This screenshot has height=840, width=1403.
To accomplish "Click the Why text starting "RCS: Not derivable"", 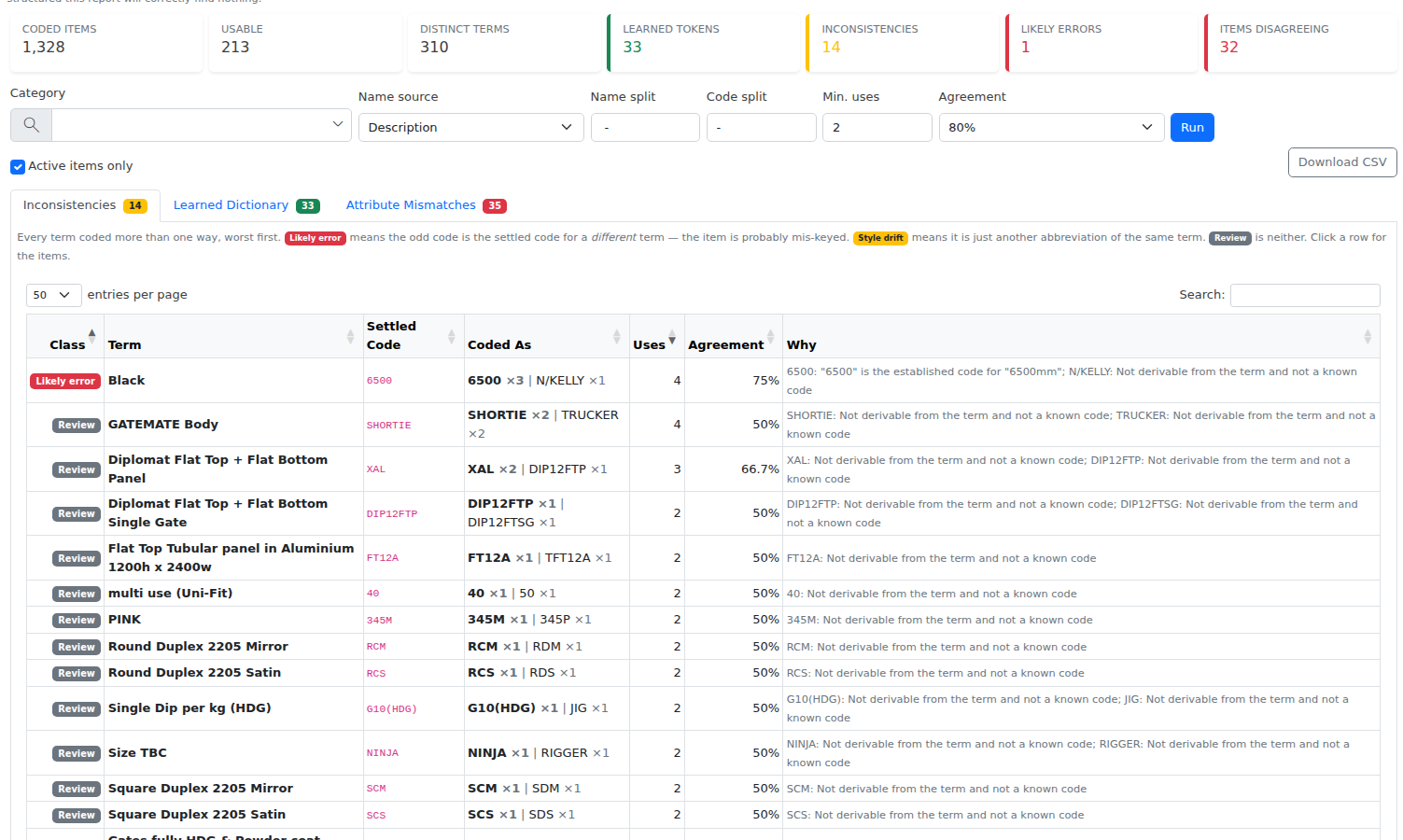I will [x=935, y=673].
